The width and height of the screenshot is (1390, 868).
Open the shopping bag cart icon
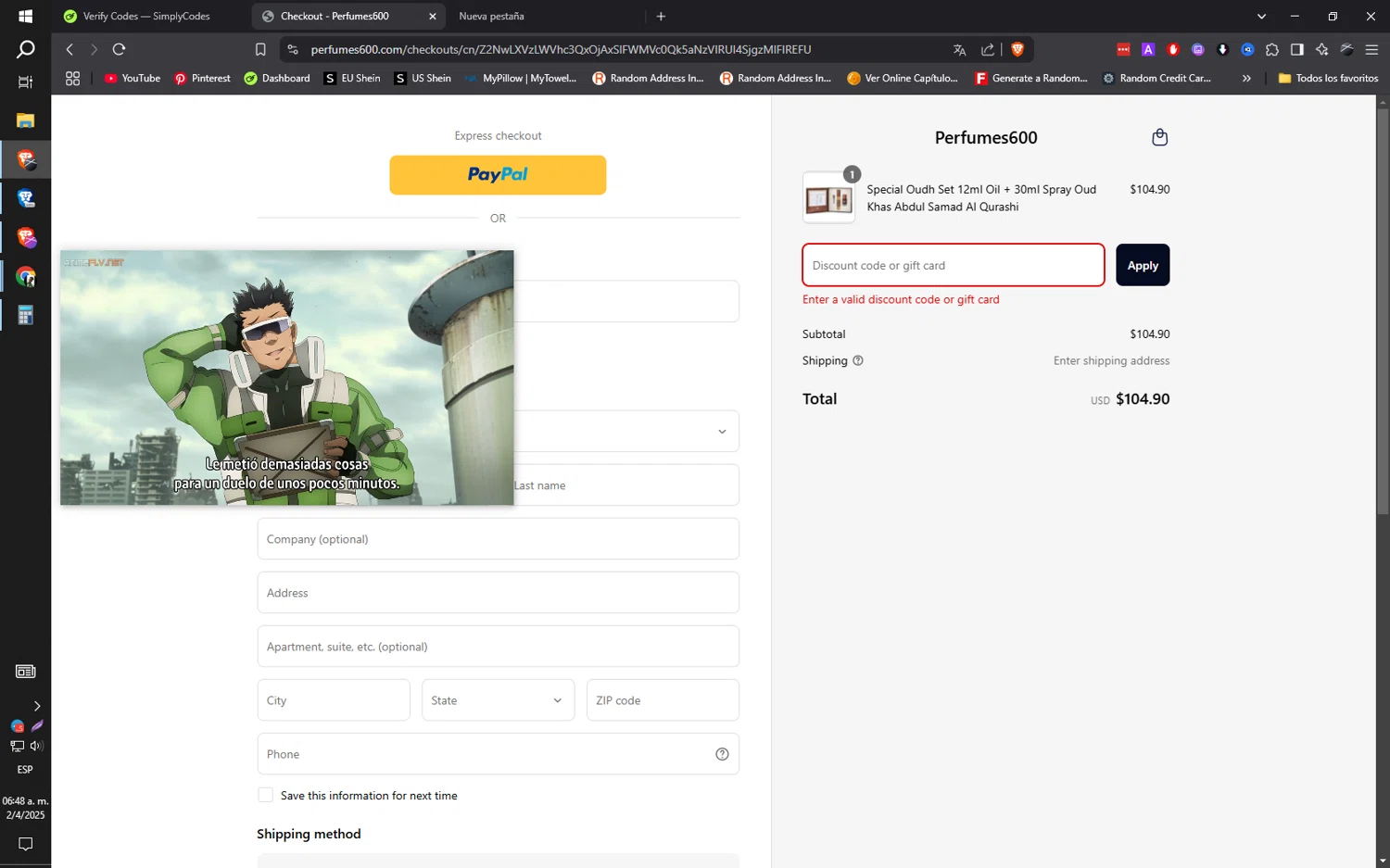1159,137
